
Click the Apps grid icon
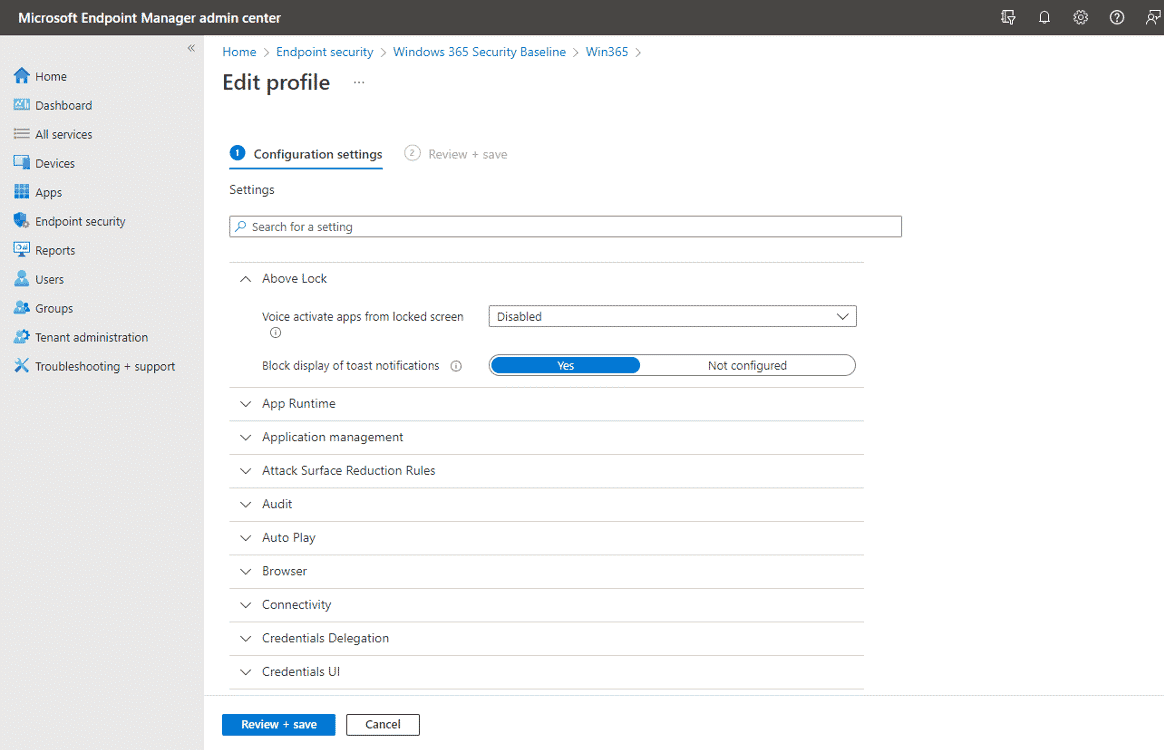point(22,192)
